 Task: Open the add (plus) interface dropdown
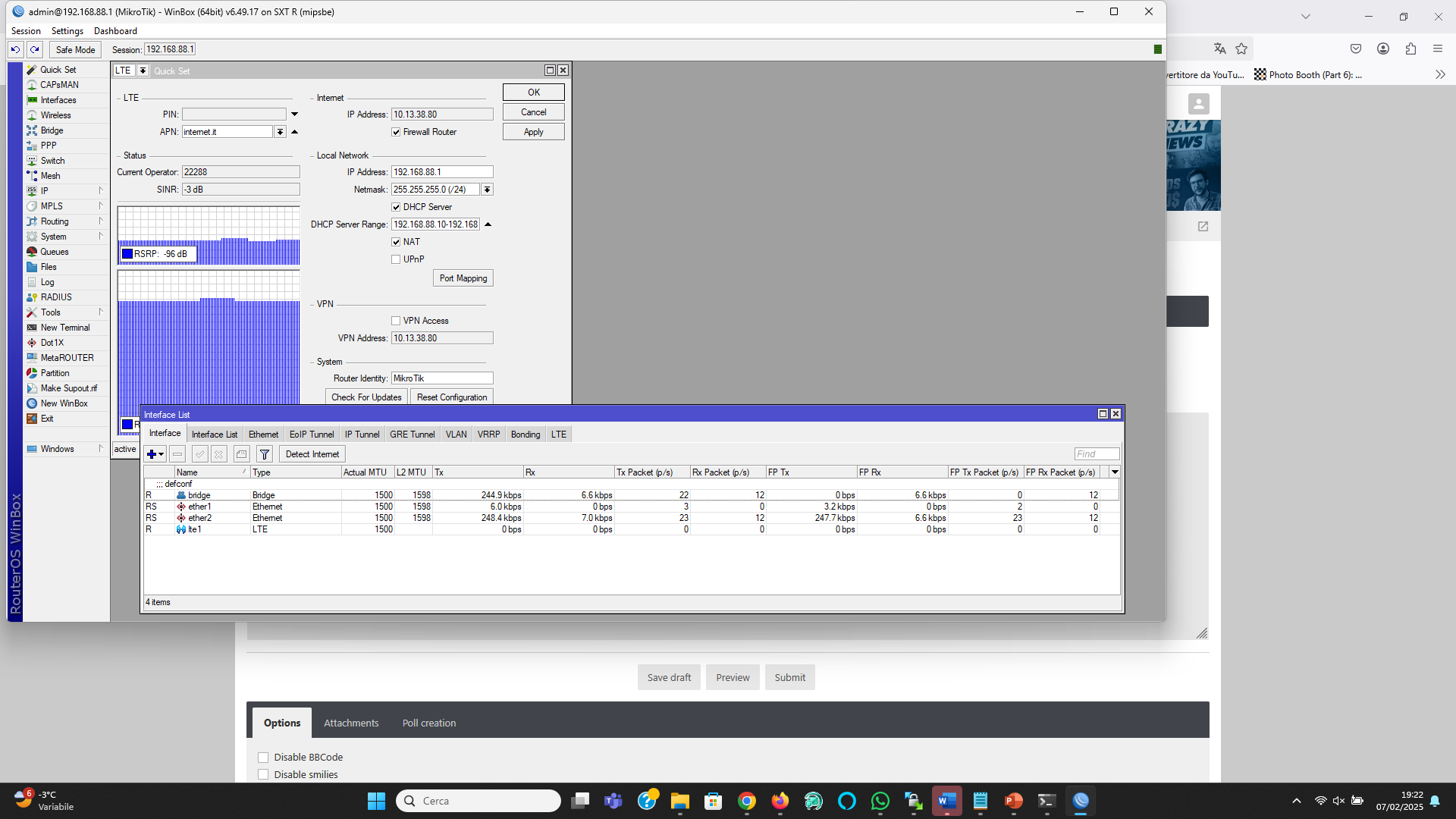(155, 454)
